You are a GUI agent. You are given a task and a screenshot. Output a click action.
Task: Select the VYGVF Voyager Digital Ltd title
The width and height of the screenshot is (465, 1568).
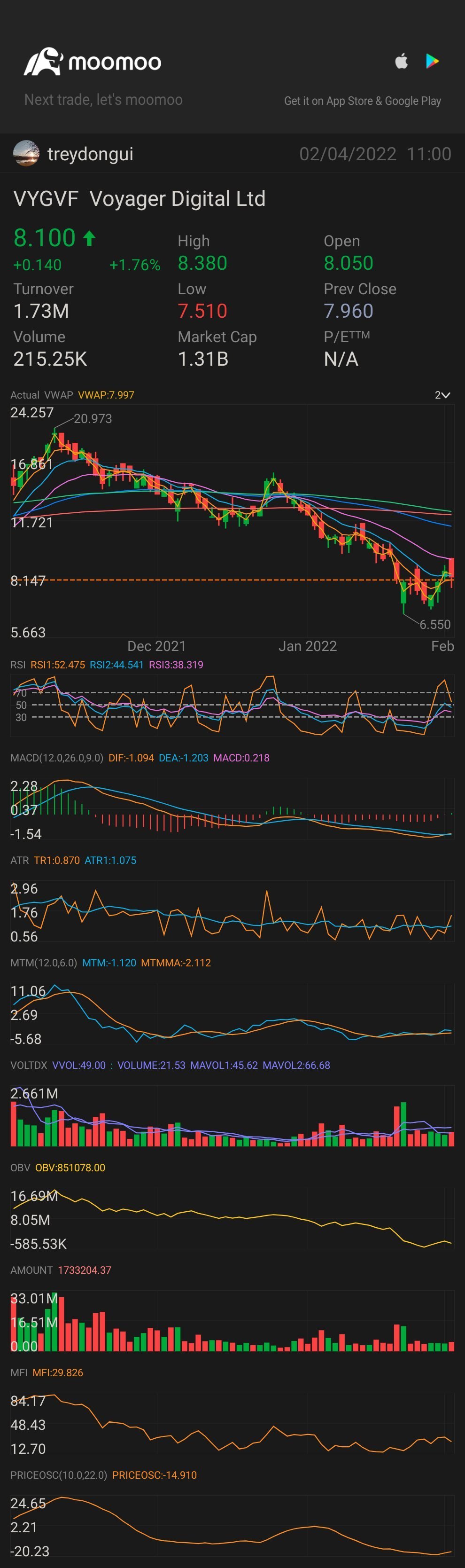click(x=139, y=198)
